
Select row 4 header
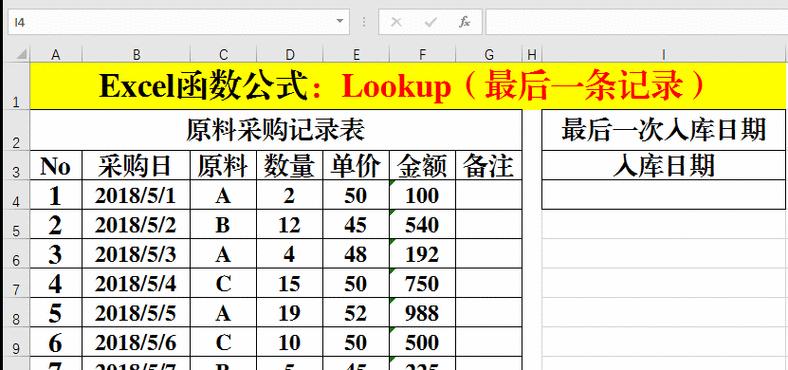(x=16, y=195)
